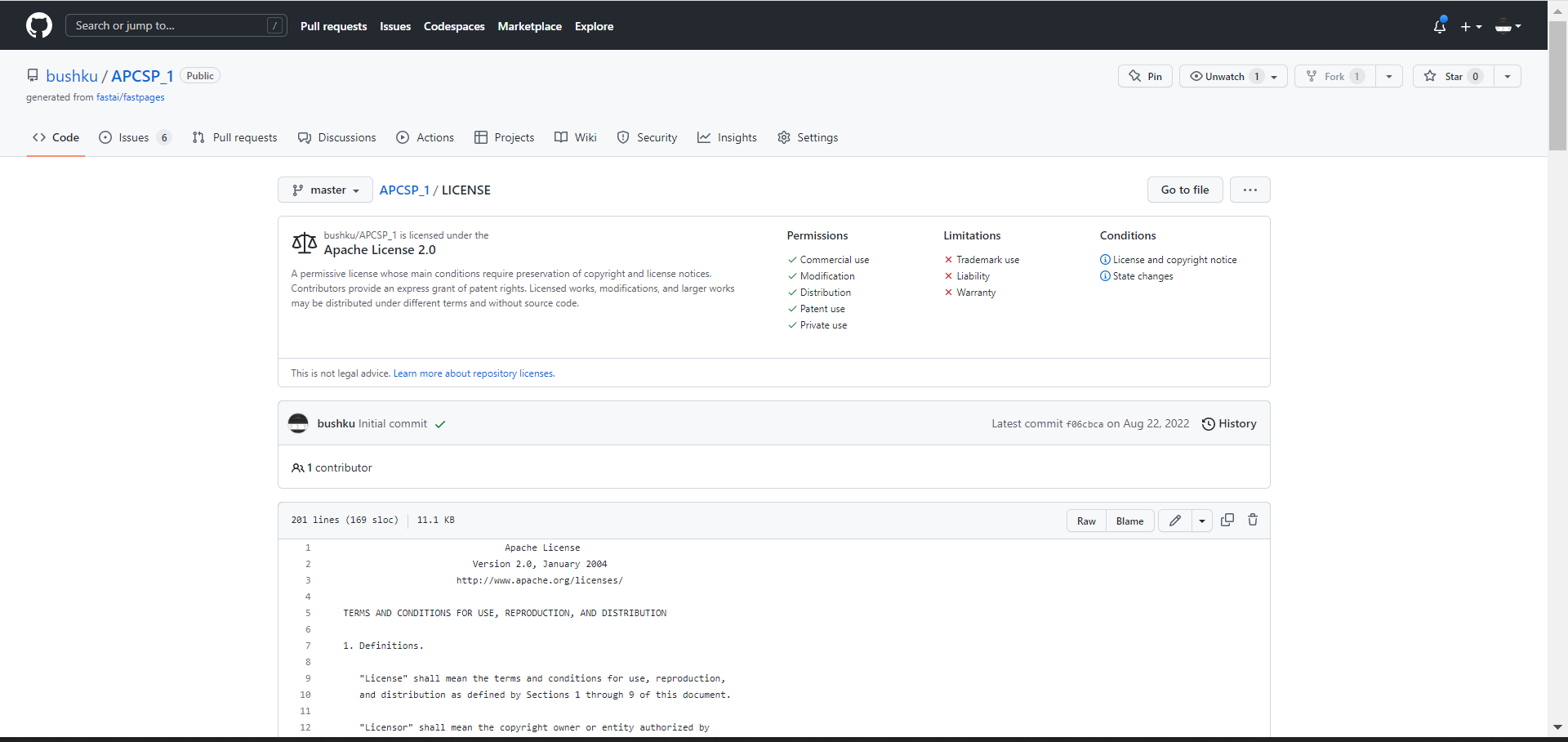Screen dimensions: 1568x742
Task: Show the 1 contributor list
Action: [332, 467]
